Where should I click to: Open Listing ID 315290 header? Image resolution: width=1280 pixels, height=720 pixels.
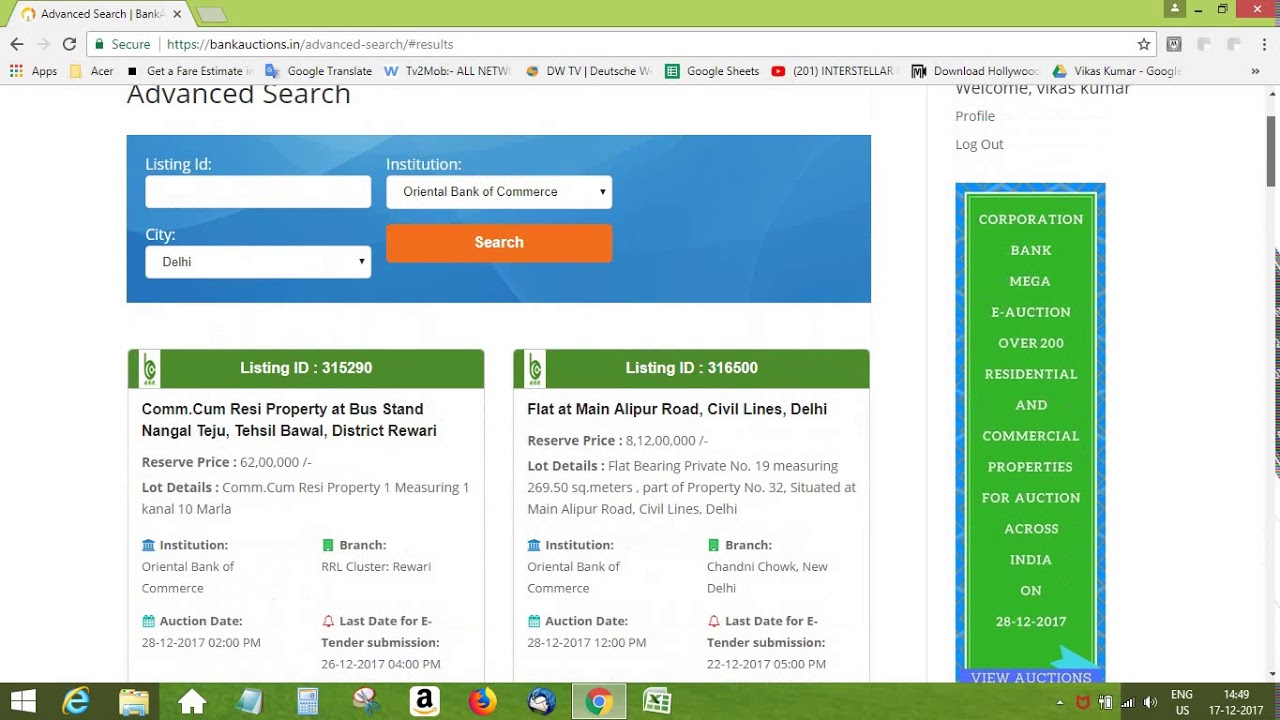pyautogui.click(x=306, y=368)
